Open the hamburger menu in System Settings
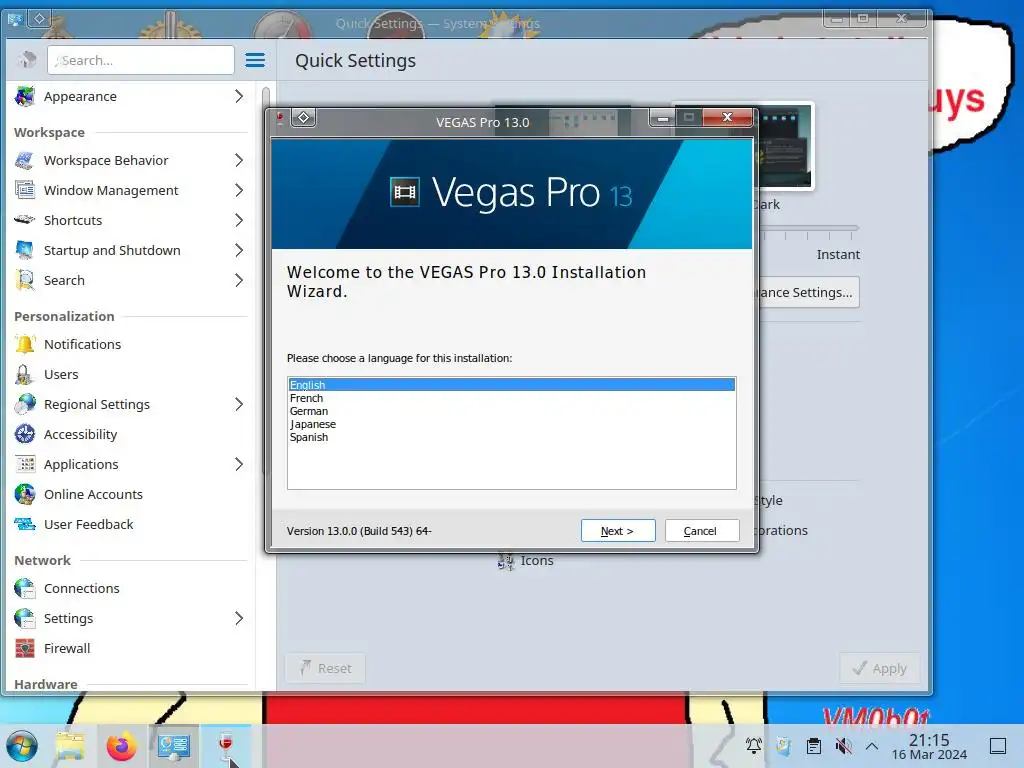 [255, 60]
